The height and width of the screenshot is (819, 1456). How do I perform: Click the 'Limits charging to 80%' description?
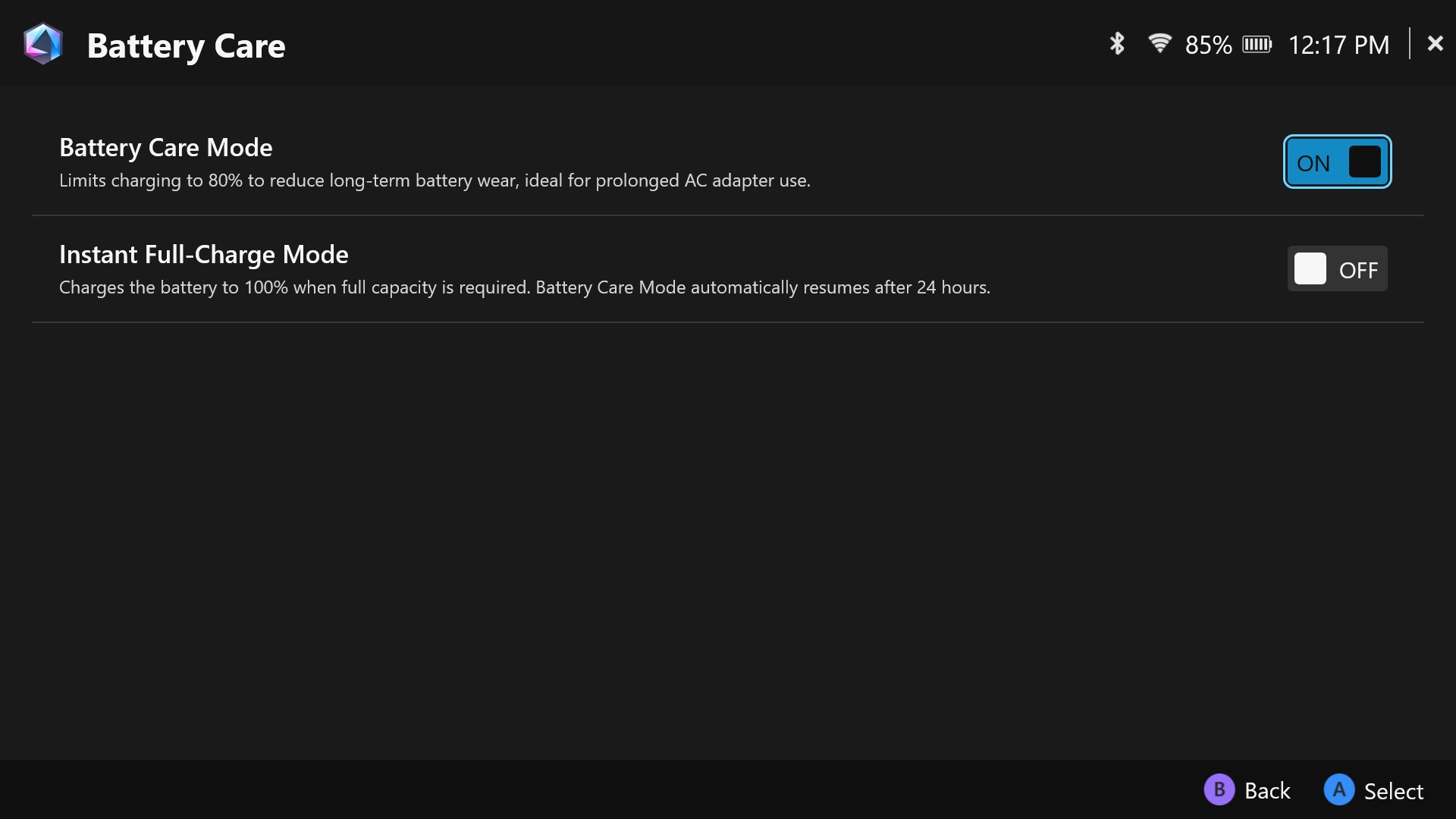(x=435, y=180)
